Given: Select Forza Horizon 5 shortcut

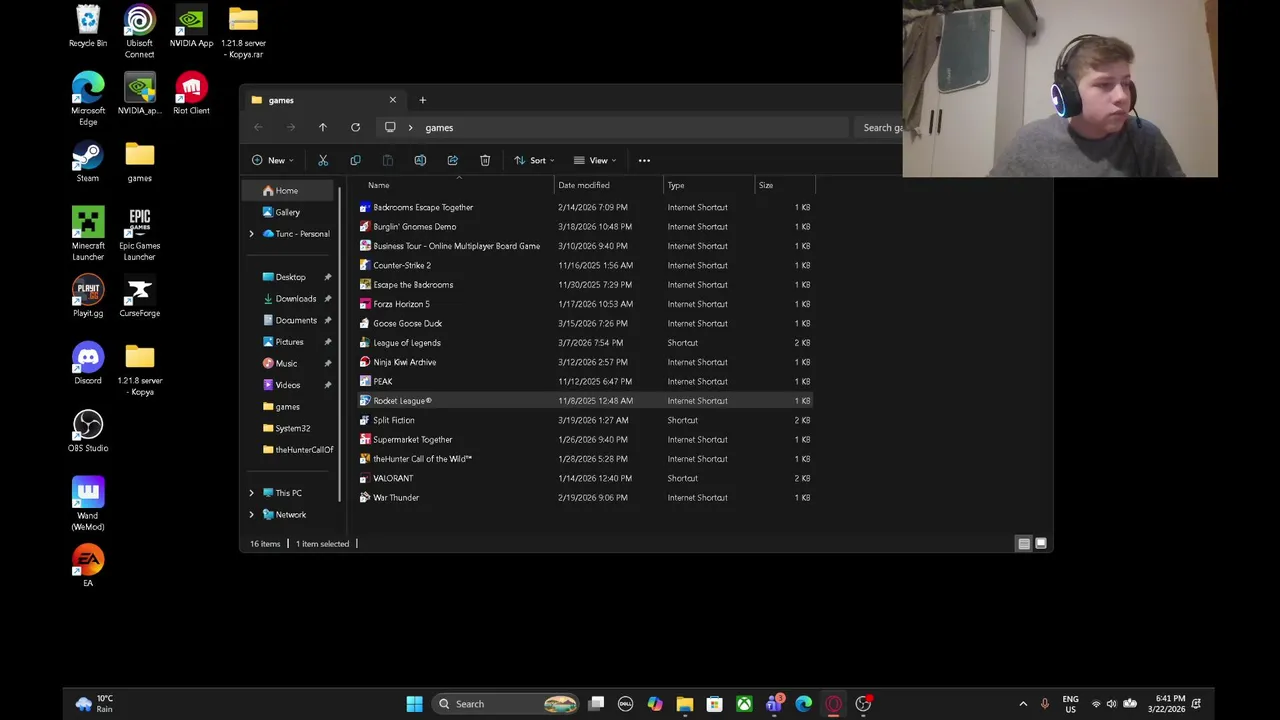Looking at the screenshot, I should tap(584, 304).
